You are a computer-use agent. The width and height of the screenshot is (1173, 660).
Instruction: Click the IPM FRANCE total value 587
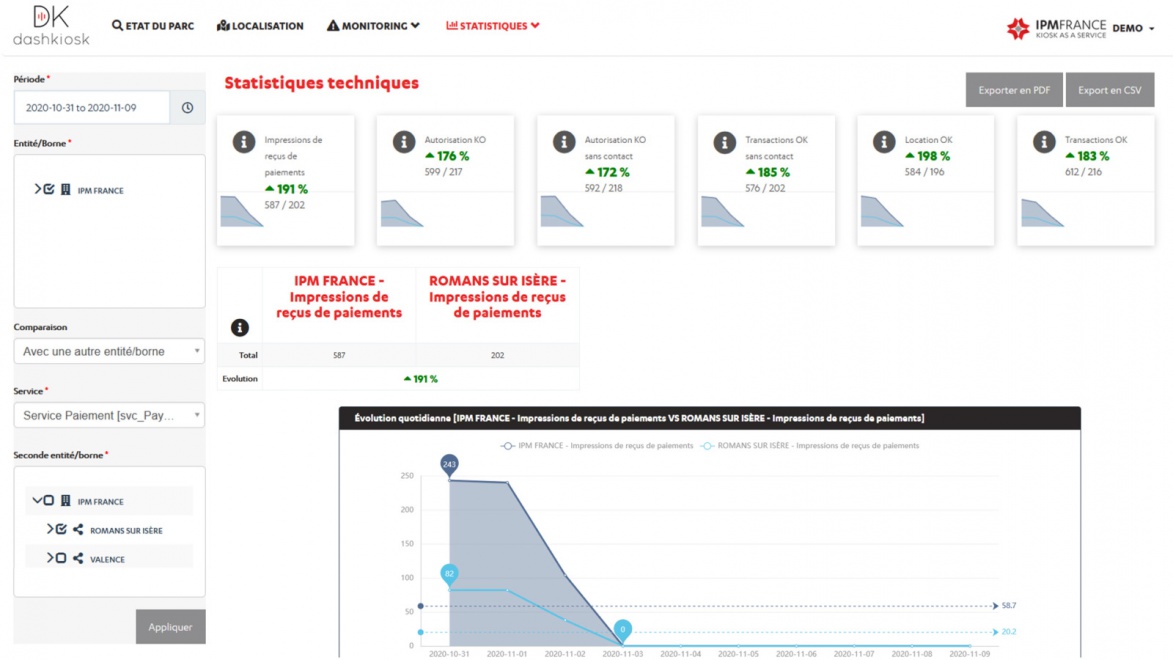click(339, 355)
